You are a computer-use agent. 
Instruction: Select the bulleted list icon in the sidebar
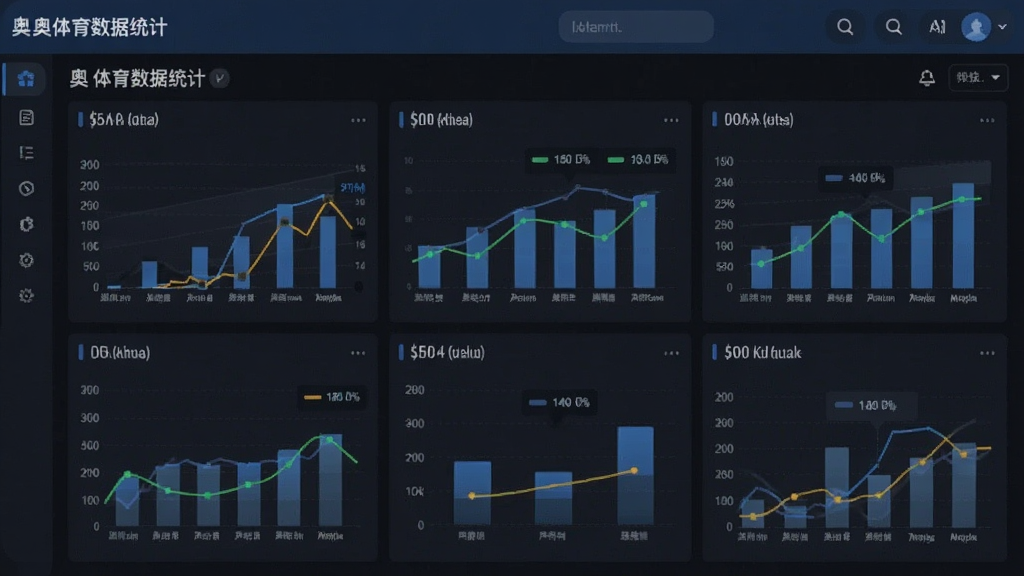pyautogui.click(x=26, y=153)
